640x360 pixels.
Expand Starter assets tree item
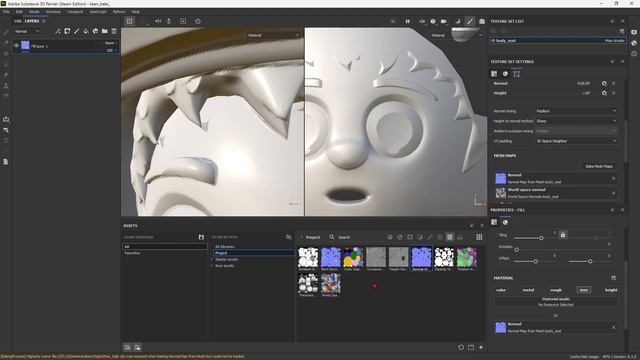coord(212,259)
